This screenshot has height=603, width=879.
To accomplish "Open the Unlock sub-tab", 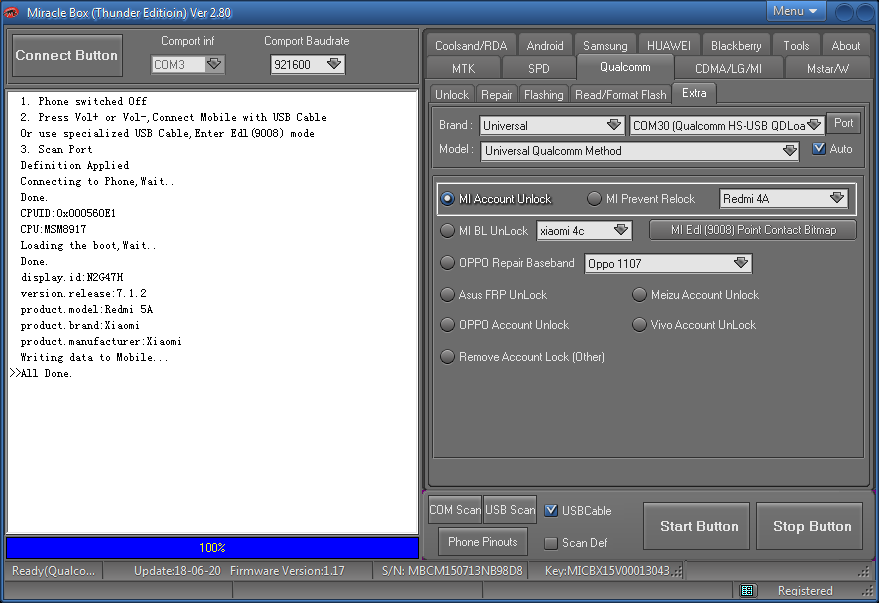I will pyautogui.click(x=452, y=95).
